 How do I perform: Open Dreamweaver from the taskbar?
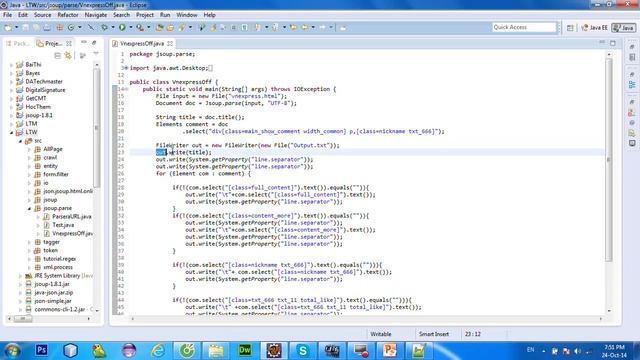click(x=245, y=350)
